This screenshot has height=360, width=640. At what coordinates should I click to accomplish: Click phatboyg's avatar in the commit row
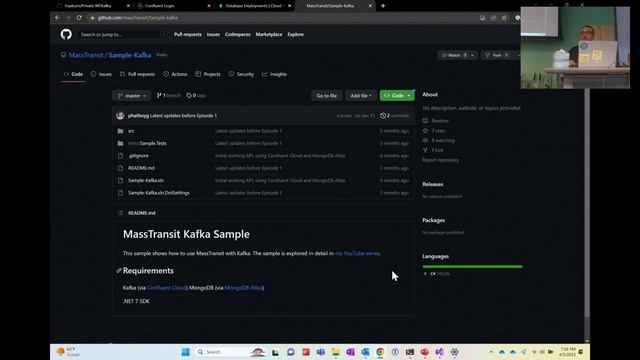(120, 116)
